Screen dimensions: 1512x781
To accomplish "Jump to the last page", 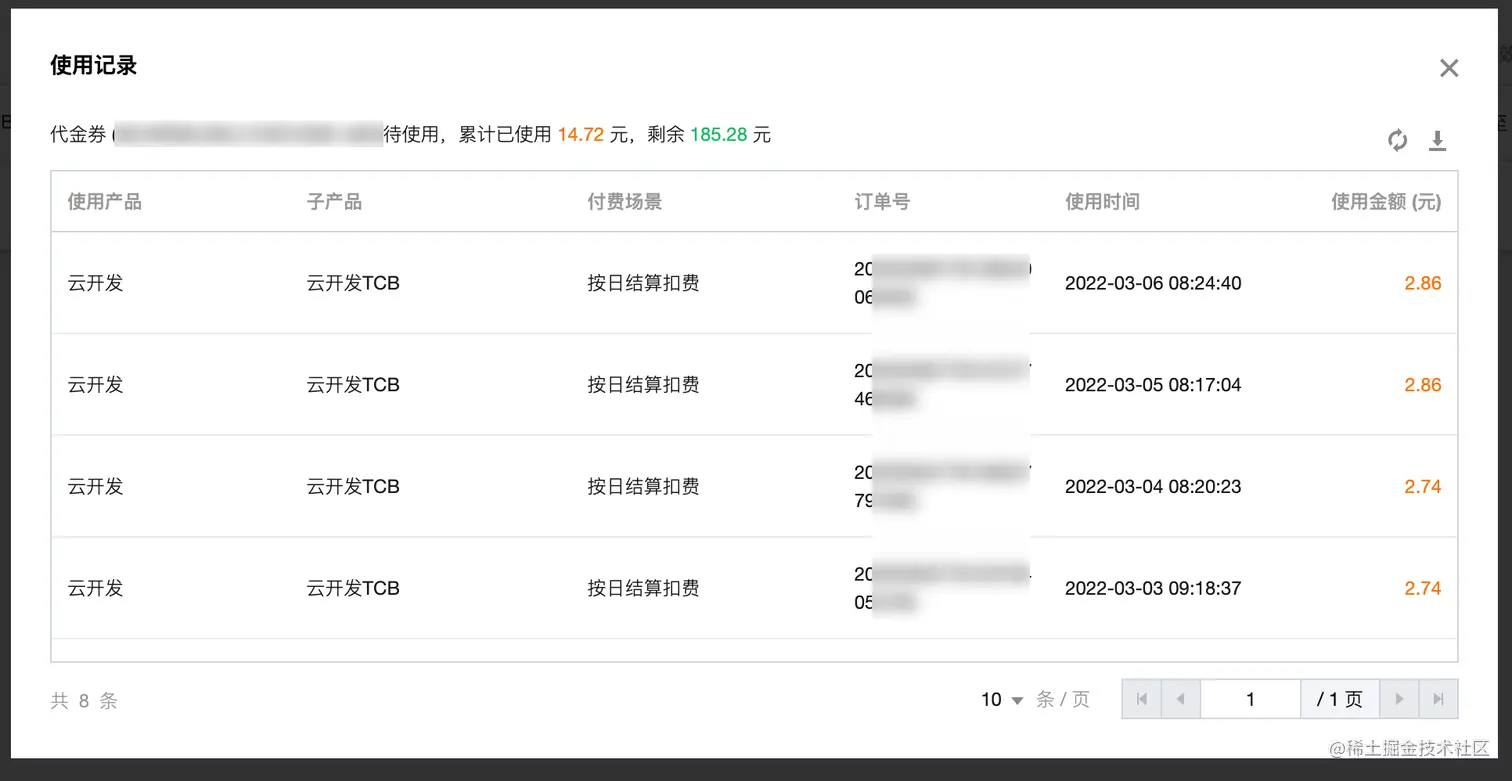I will (1438, 699).
